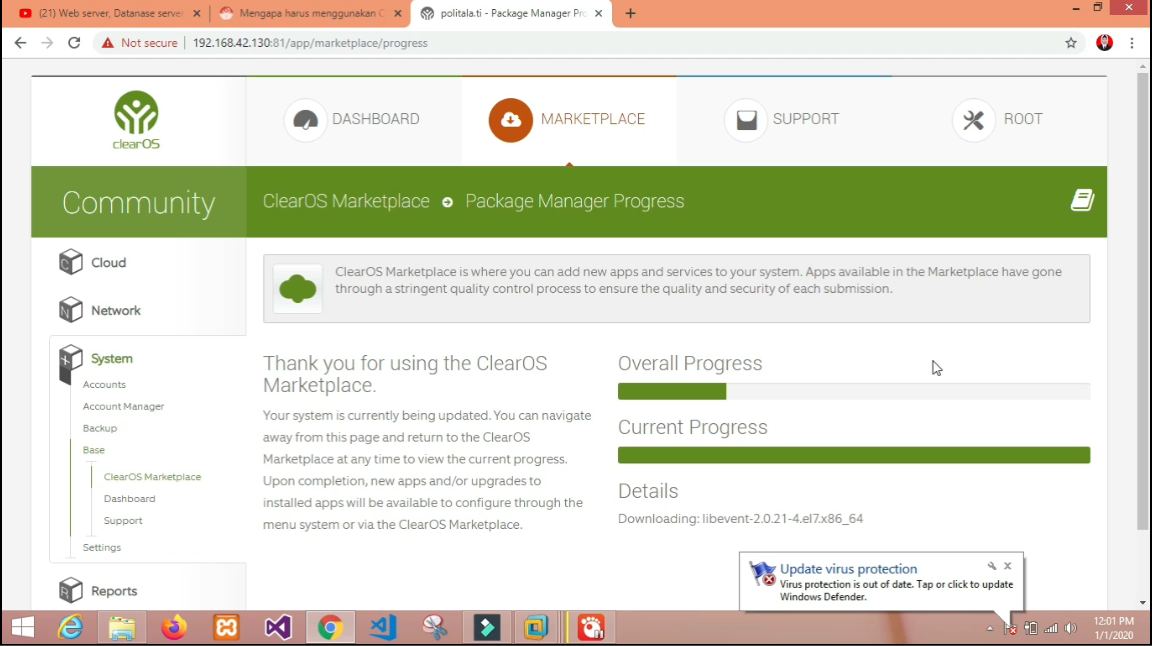
Task: Open Accounts under System
Action: (104, 384)
